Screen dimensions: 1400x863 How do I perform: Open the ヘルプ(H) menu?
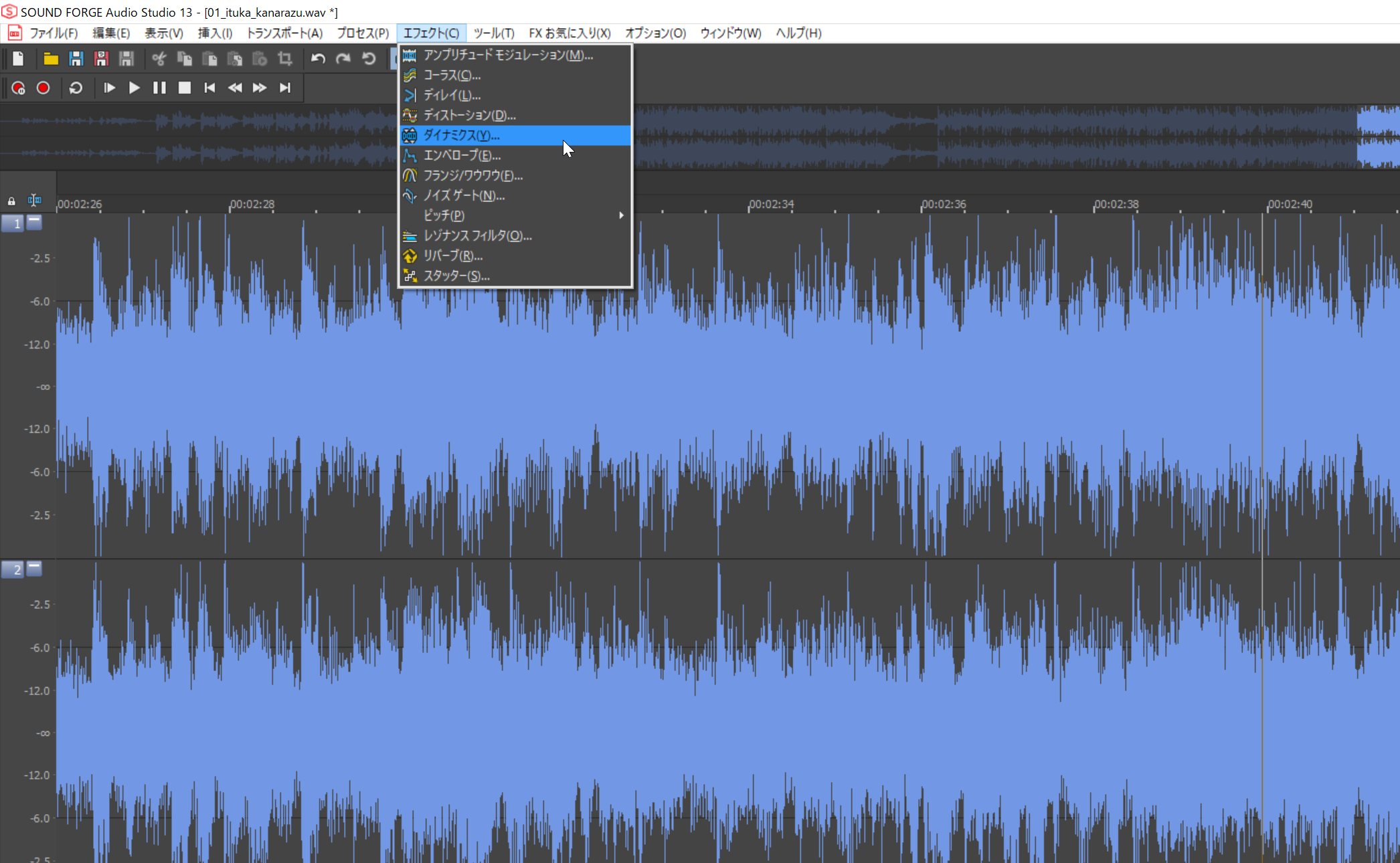798,33
